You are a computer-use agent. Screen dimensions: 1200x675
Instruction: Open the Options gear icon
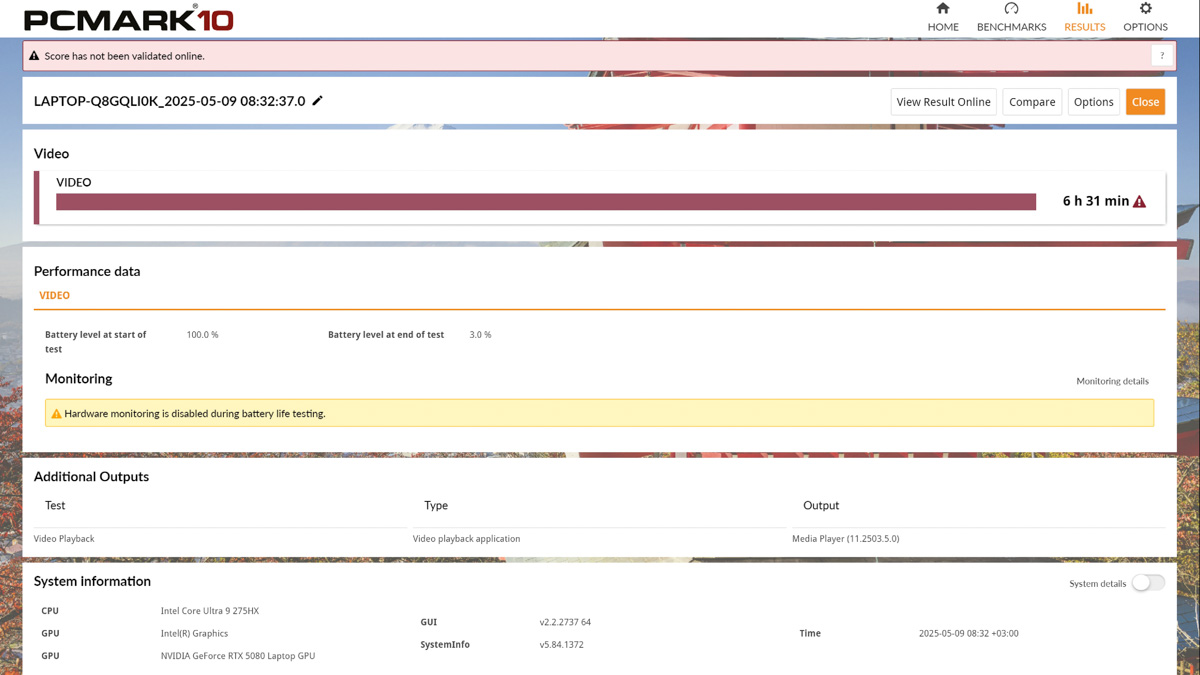point(1145,9)
